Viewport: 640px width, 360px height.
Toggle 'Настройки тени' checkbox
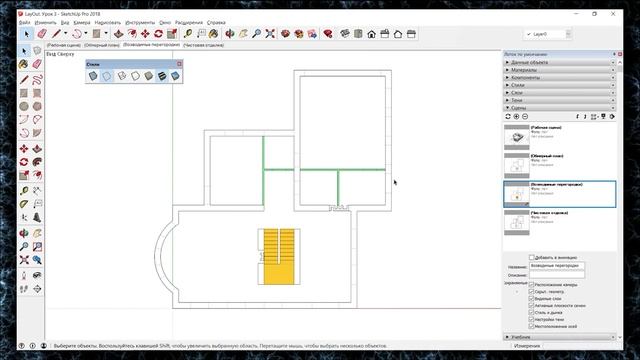pyautogui.click(x=531, y=319)
